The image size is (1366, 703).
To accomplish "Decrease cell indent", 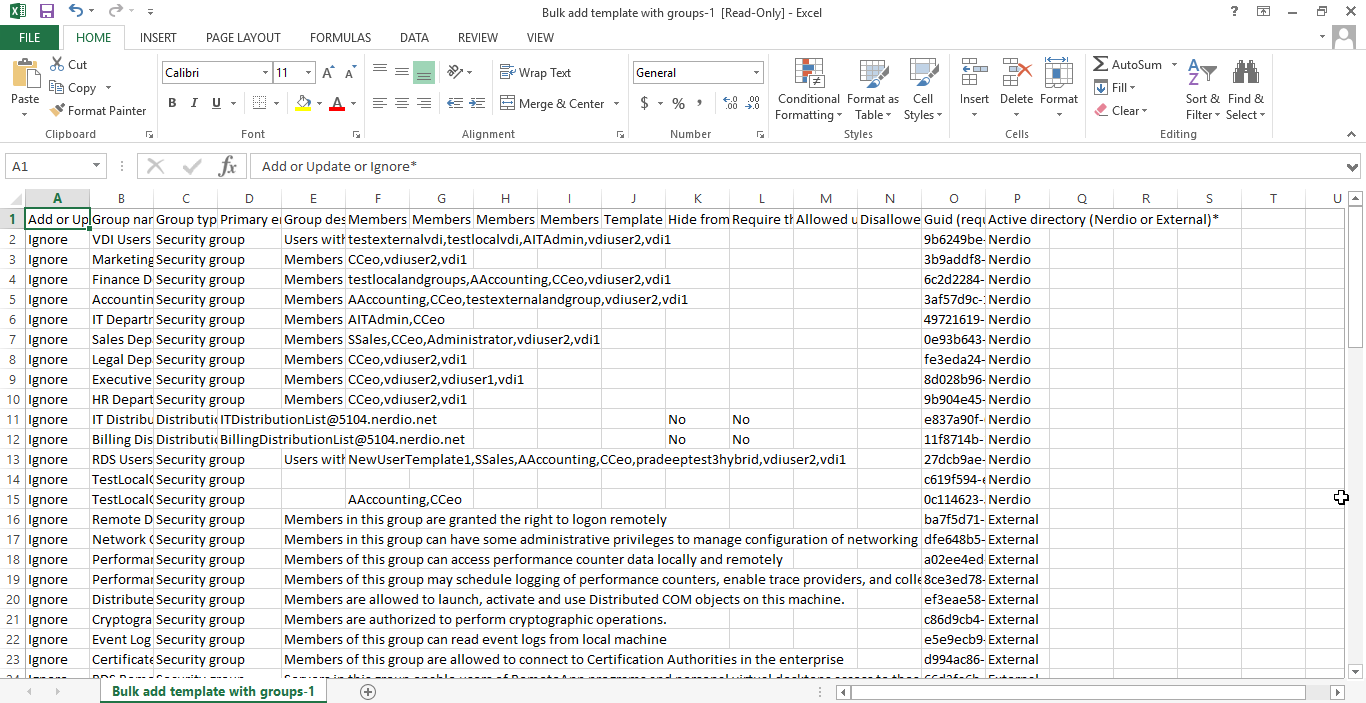I will [x=453, y=103].
